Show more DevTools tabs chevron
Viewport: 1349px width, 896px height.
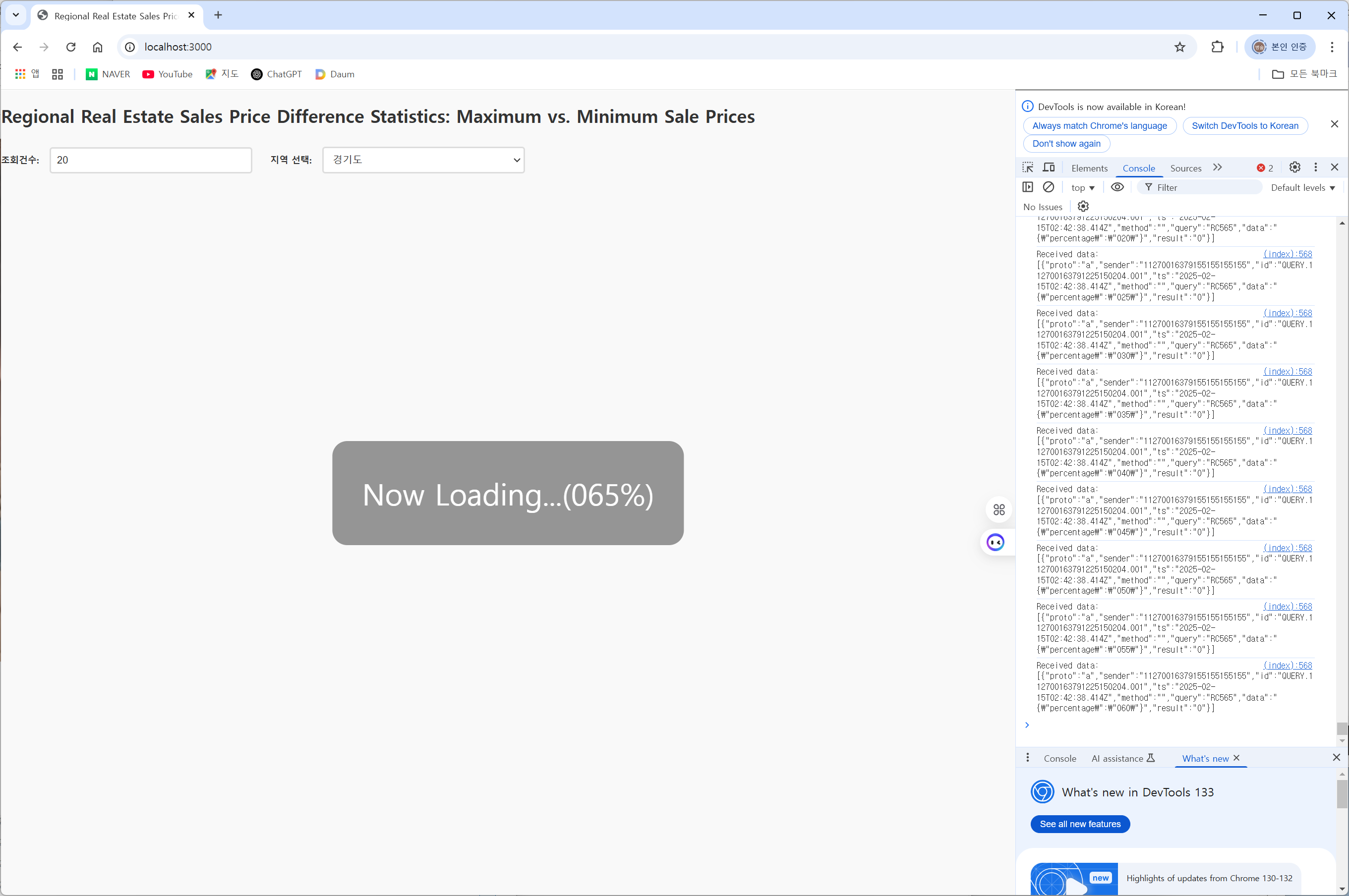click(1218, 168)
